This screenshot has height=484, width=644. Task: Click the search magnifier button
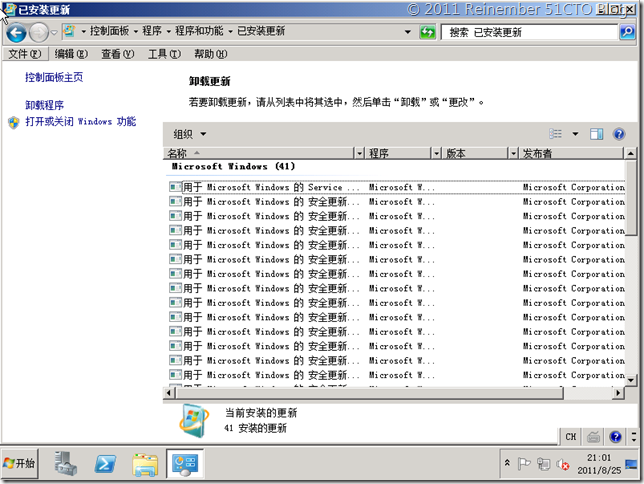(x=627, y=32)
